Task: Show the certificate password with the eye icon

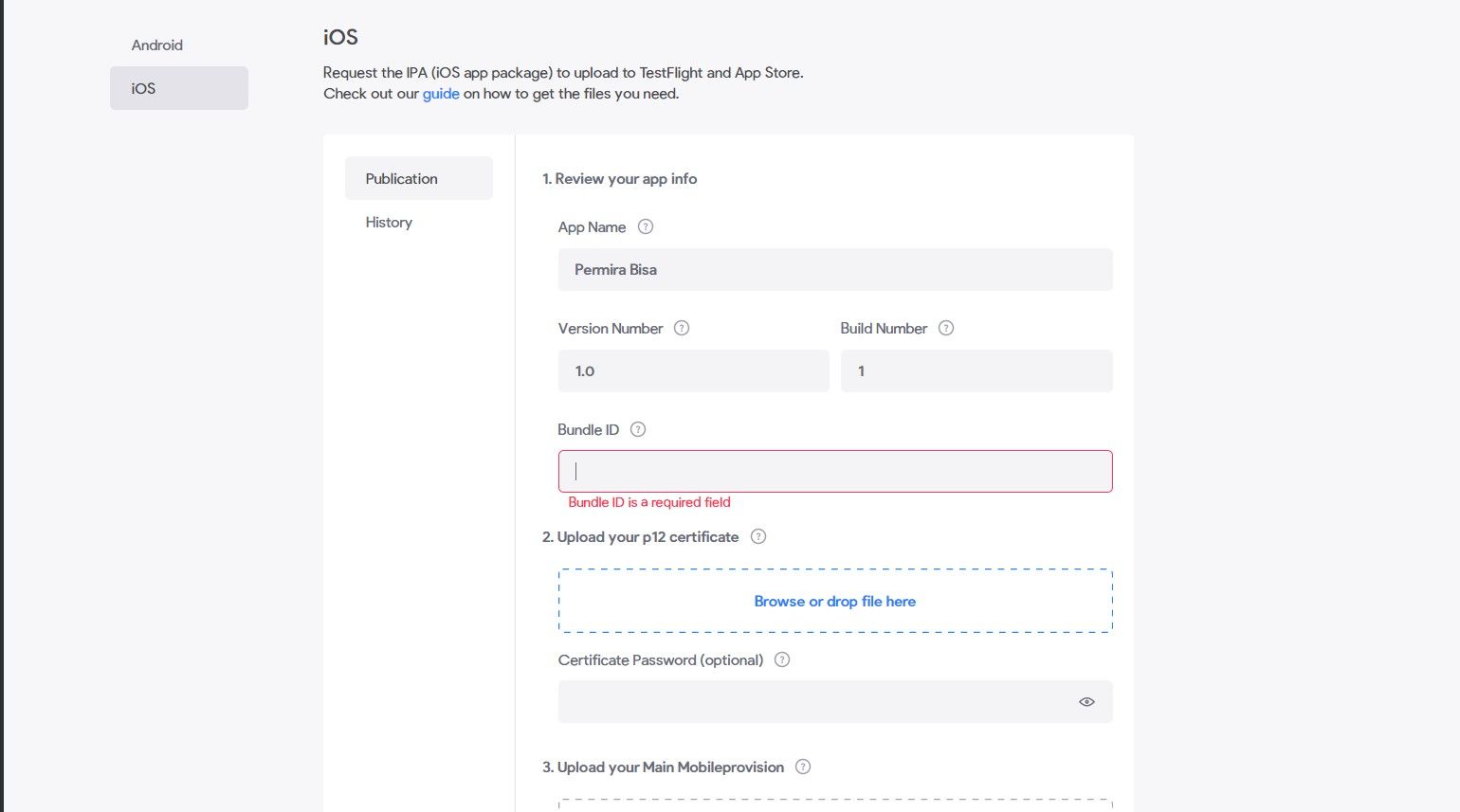Action: click(x=1086, y=702)
